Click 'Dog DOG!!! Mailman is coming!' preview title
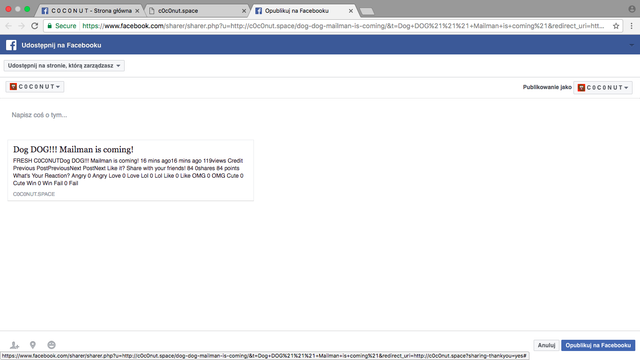 (x=73, y=149)
